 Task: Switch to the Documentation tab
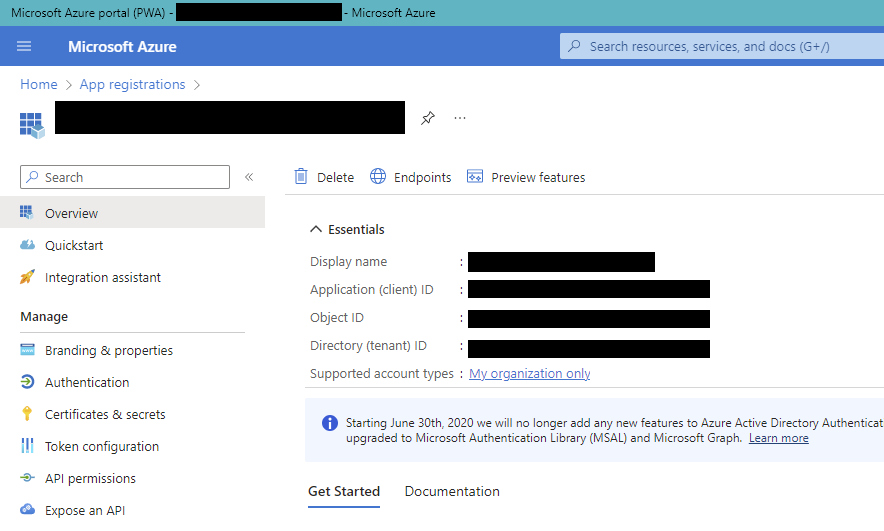coord(452,491)
